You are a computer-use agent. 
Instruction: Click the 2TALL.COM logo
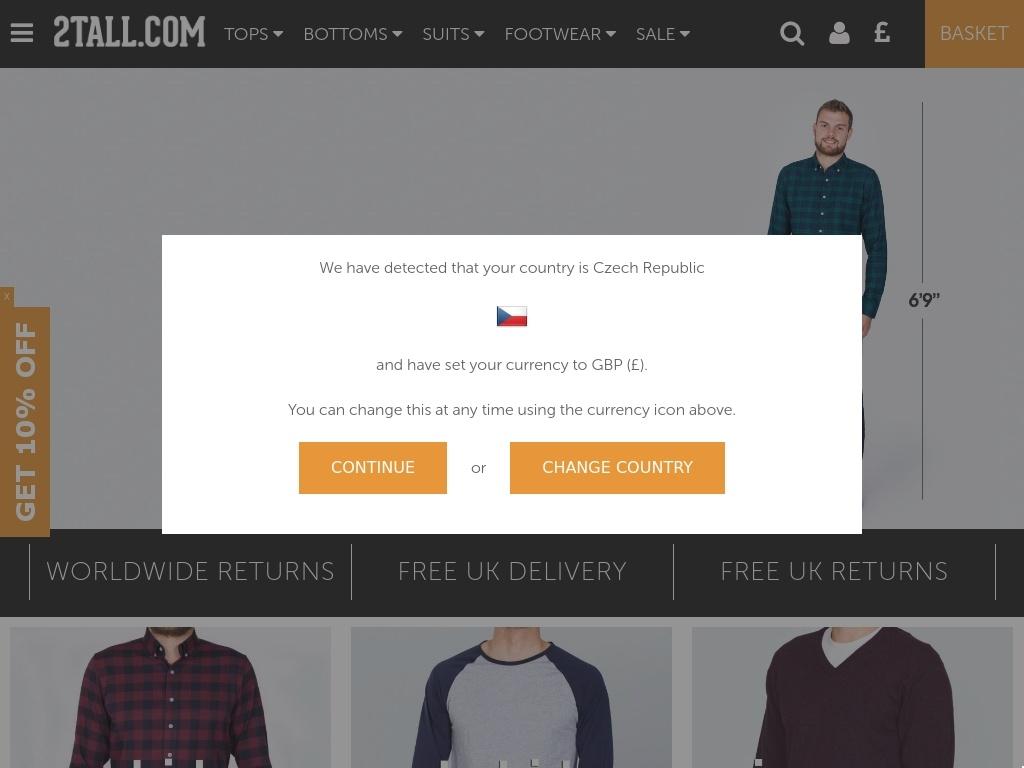point(129,33)
